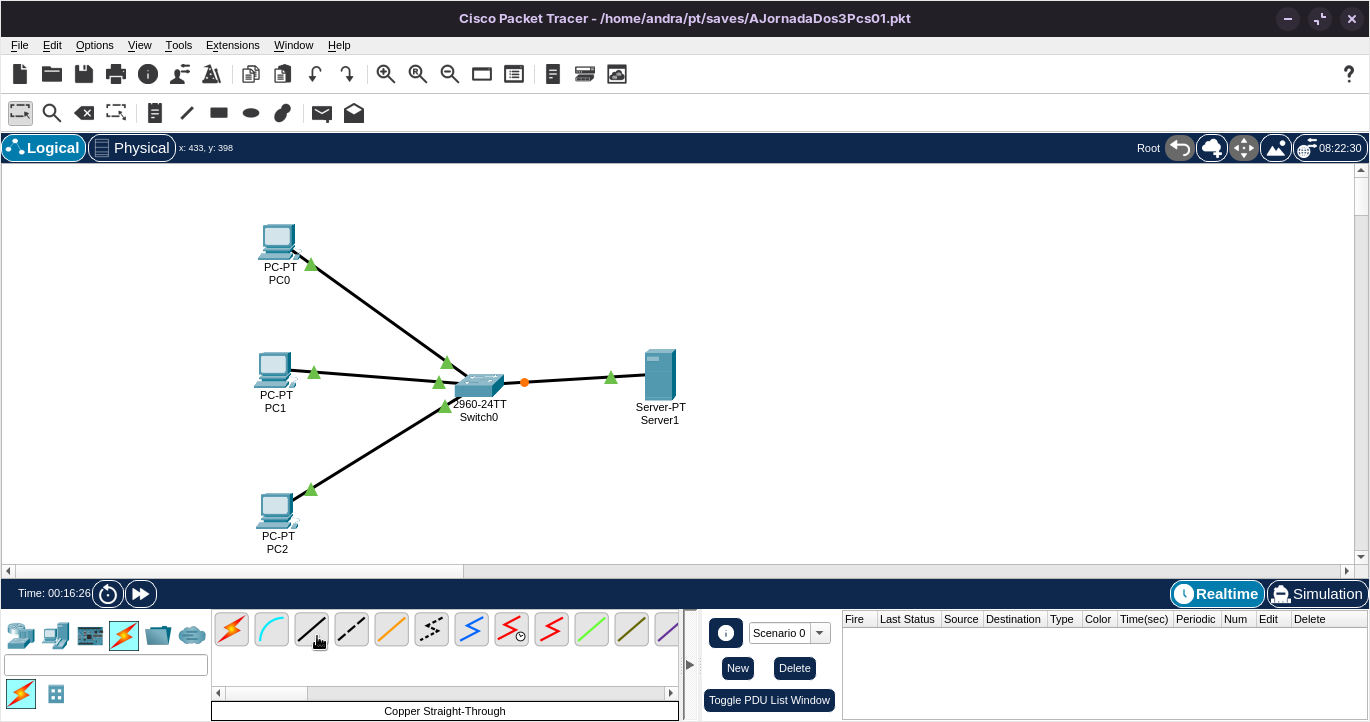Zoom out of the workspace
The image size is (1370, 722).
(450, 74)
